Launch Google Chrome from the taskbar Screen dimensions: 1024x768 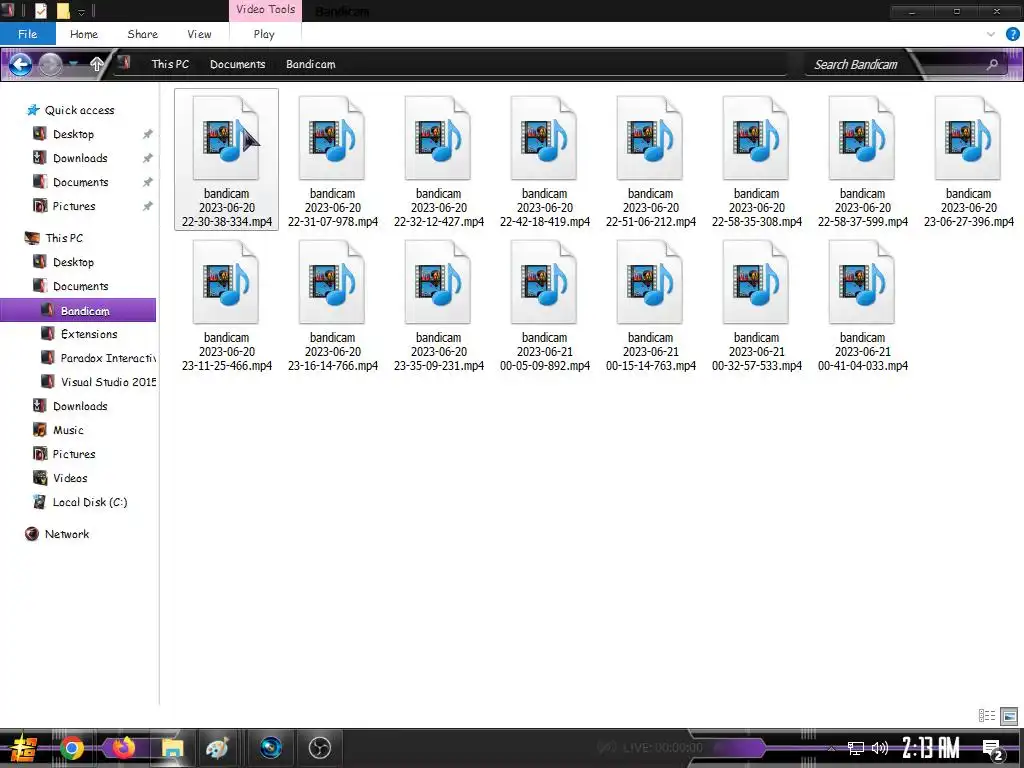(72, 748)
